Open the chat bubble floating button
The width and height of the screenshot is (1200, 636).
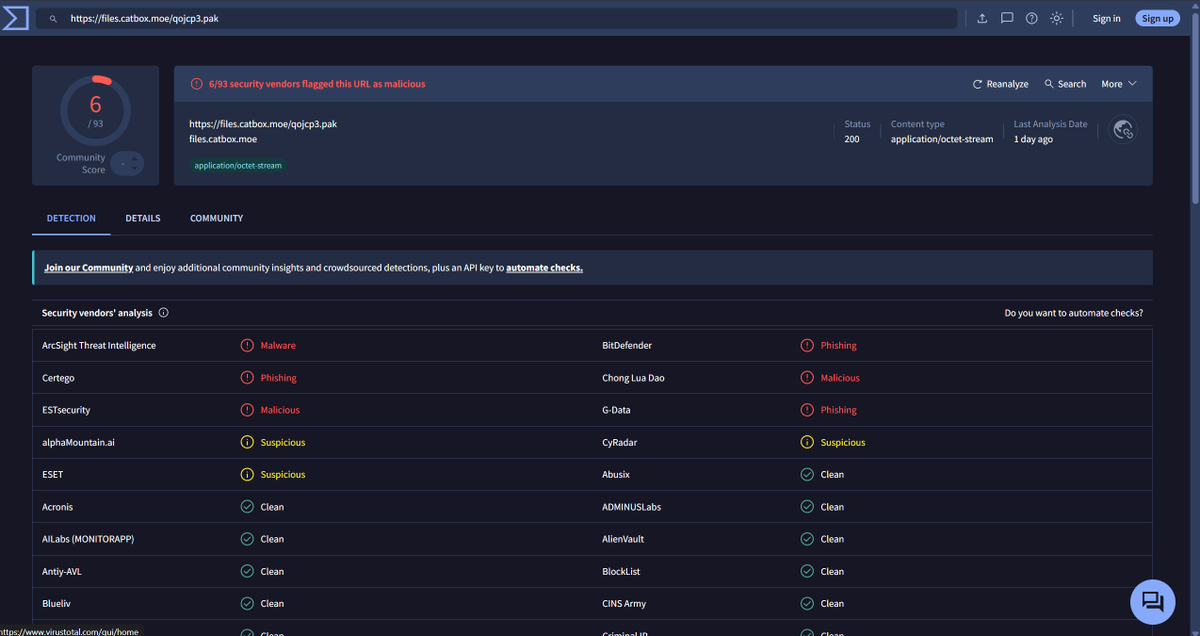(1152, 602)
